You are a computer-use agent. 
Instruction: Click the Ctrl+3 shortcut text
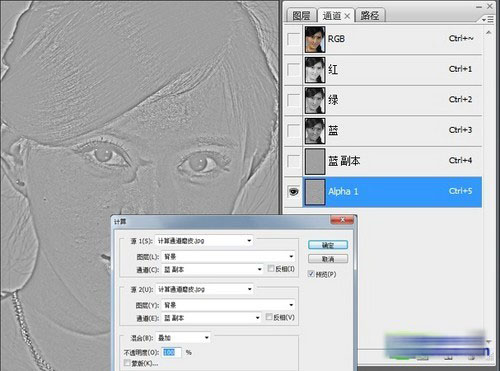pyautogui.click(x=460, y=130)
